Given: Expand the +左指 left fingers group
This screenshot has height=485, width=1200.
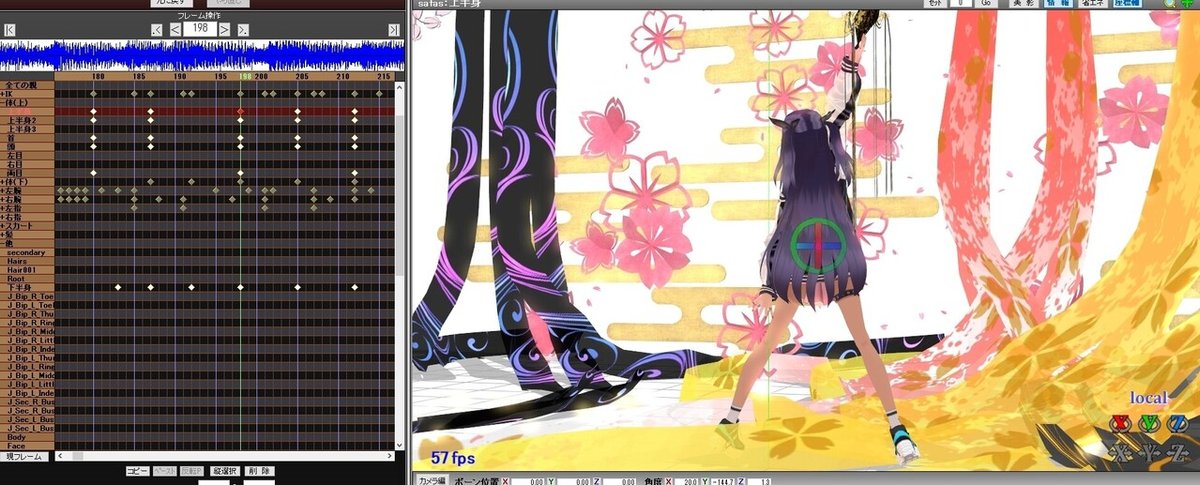Looking at the screenshot, I should pos(27,207).
